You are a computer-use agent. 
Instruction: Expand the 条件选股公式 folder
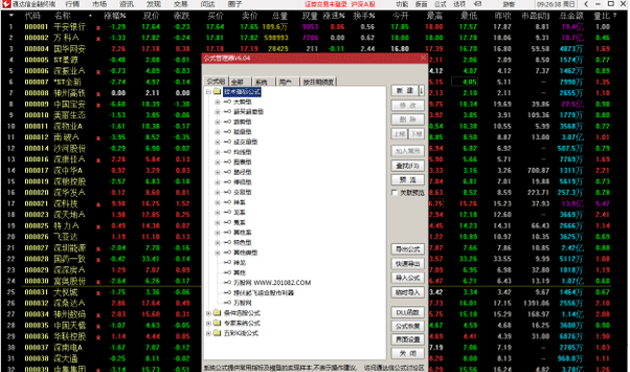pos(209,313)
